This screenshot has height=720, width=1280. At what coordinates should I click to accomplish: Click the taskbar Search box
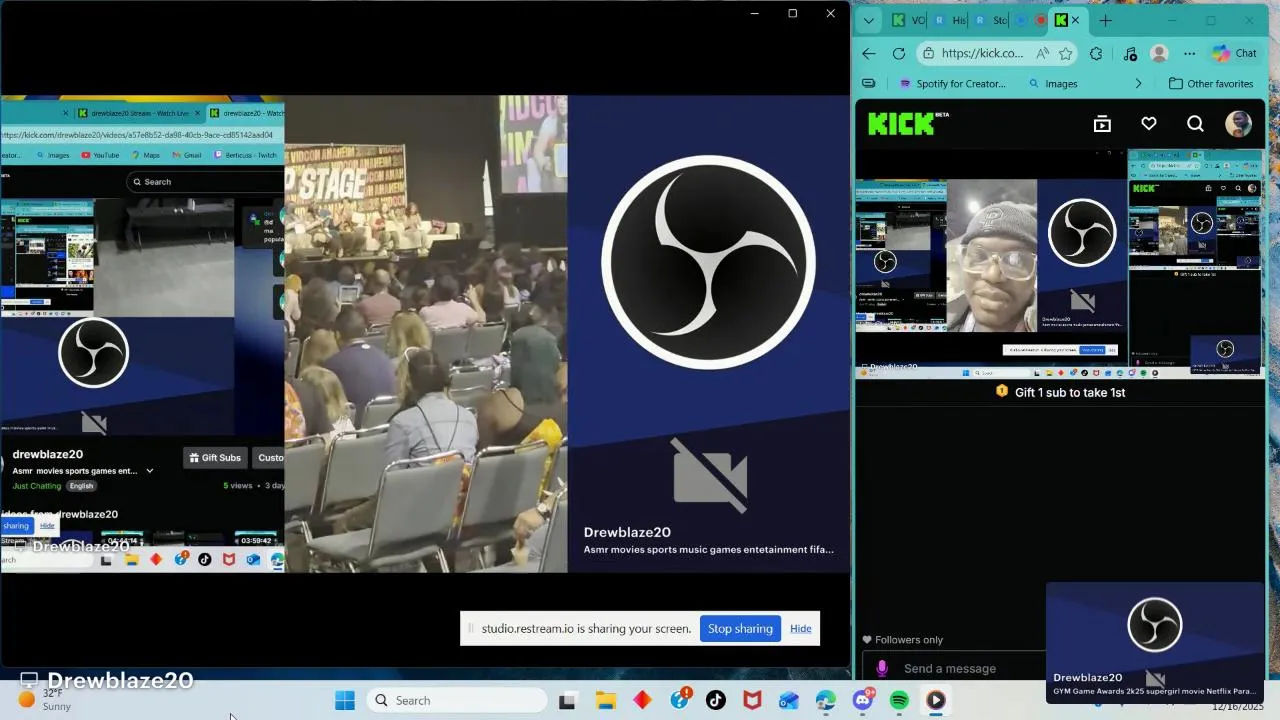(456, 701)
